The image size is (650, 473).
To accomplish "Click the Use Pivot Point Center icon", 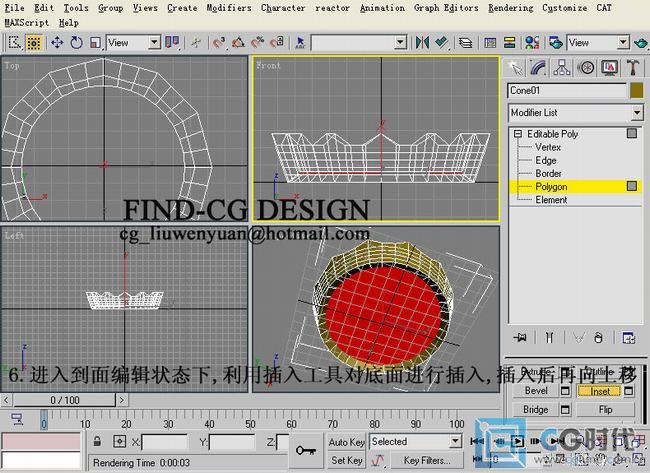I will [x=172, y=42].
